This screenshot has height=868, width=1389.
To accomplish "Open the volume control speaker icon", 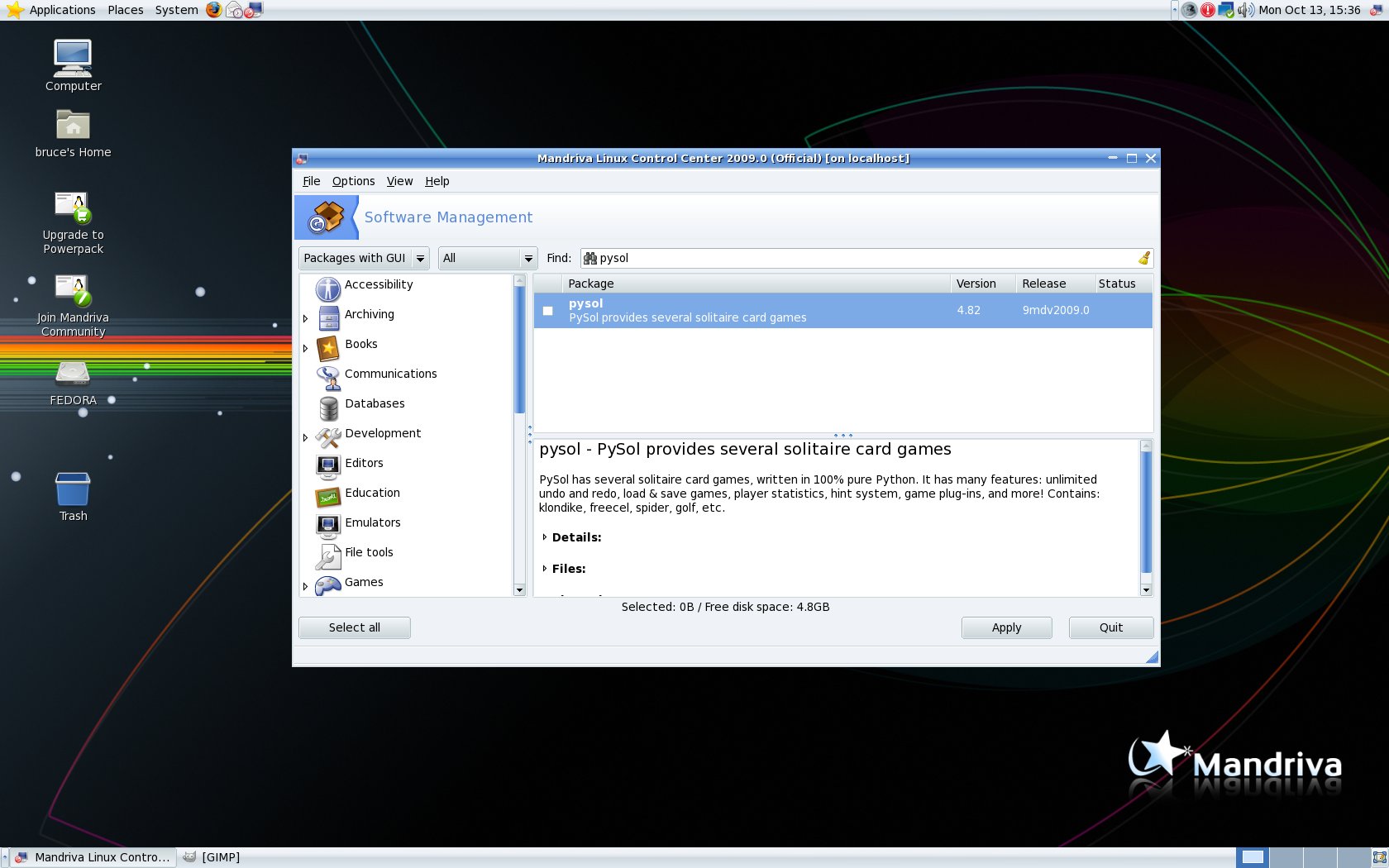I will click(x=1245, y=10).
